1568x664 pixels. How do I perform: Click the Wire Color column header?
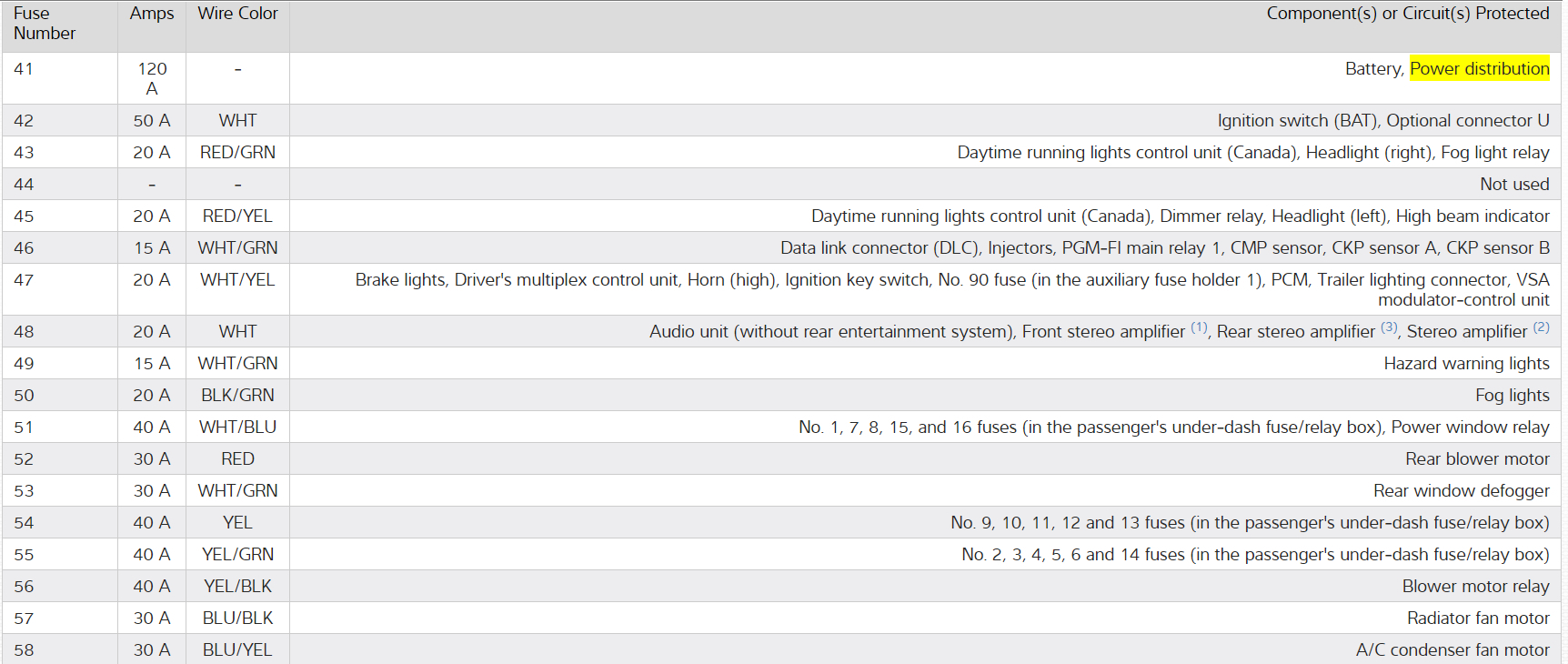tap(237, 14)
